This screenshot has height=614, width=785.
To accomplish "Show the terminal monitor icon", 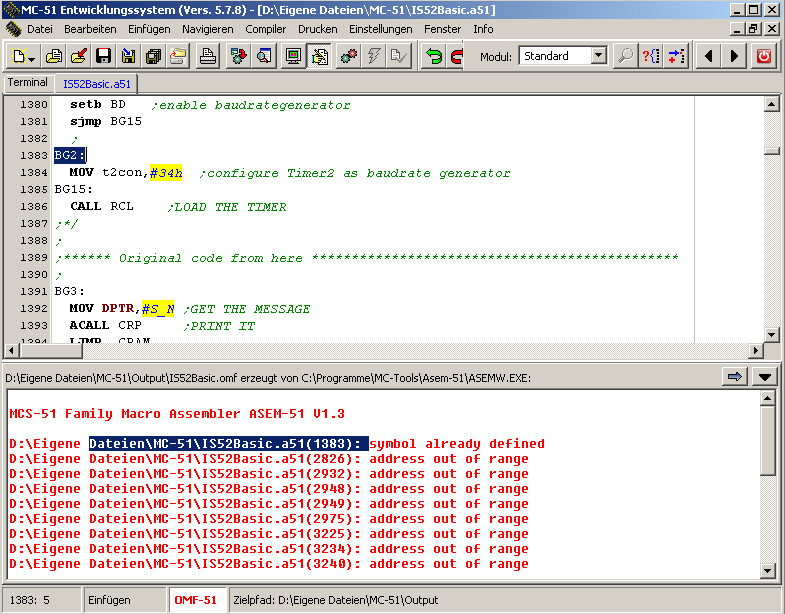I will 293,56.
